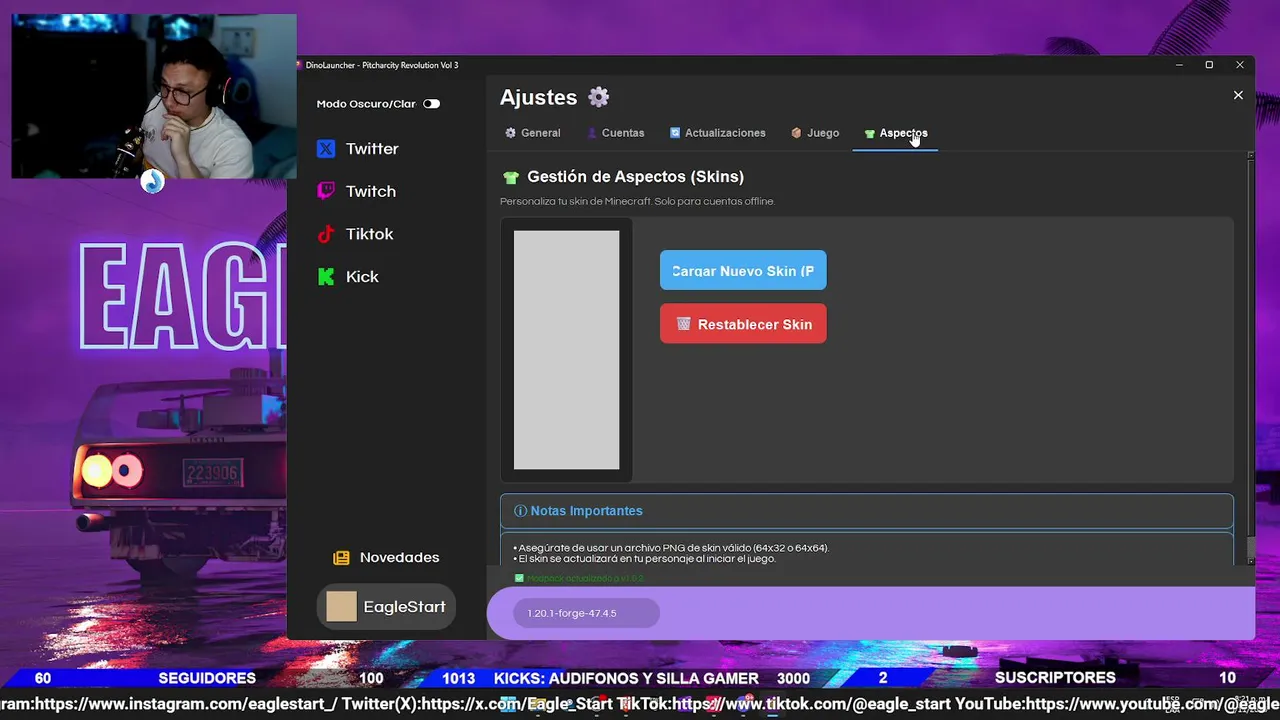Switch to the Cuentas tab

pyautogui.click(x=615, y=133)
